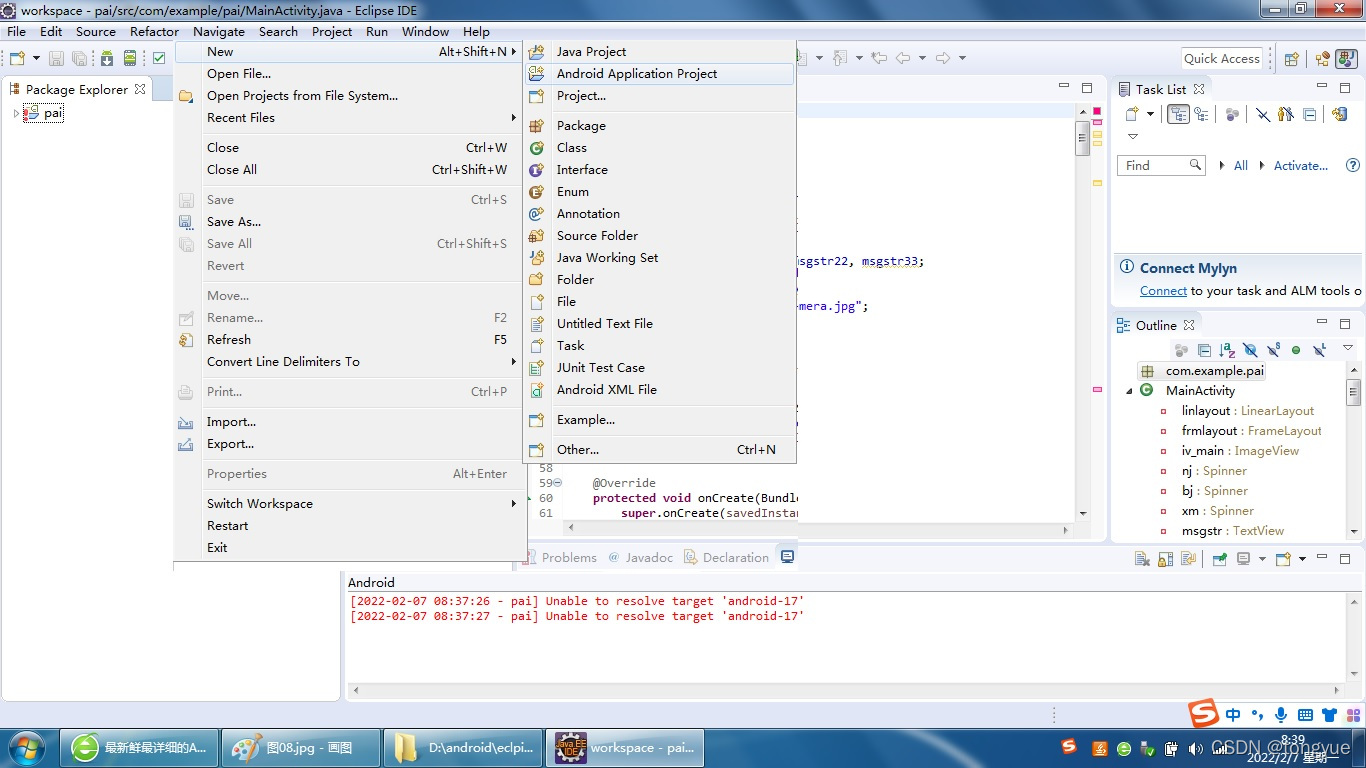Collapse the MainActivity node in Outline
This screenshot has width=1366, height=768.
[x=1130, y=391]
